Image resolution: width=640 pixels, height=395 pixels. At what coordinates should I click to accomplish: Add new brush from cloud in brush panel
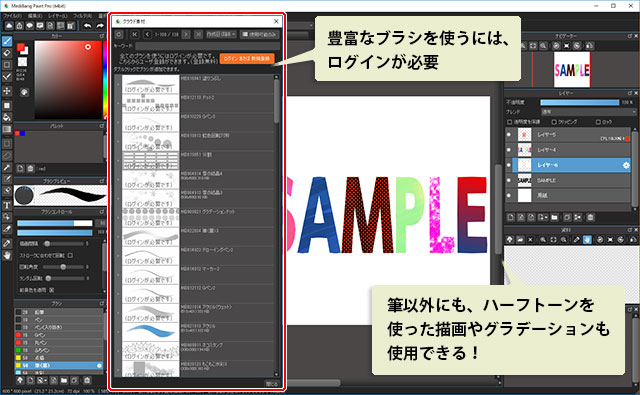(20, 380)
